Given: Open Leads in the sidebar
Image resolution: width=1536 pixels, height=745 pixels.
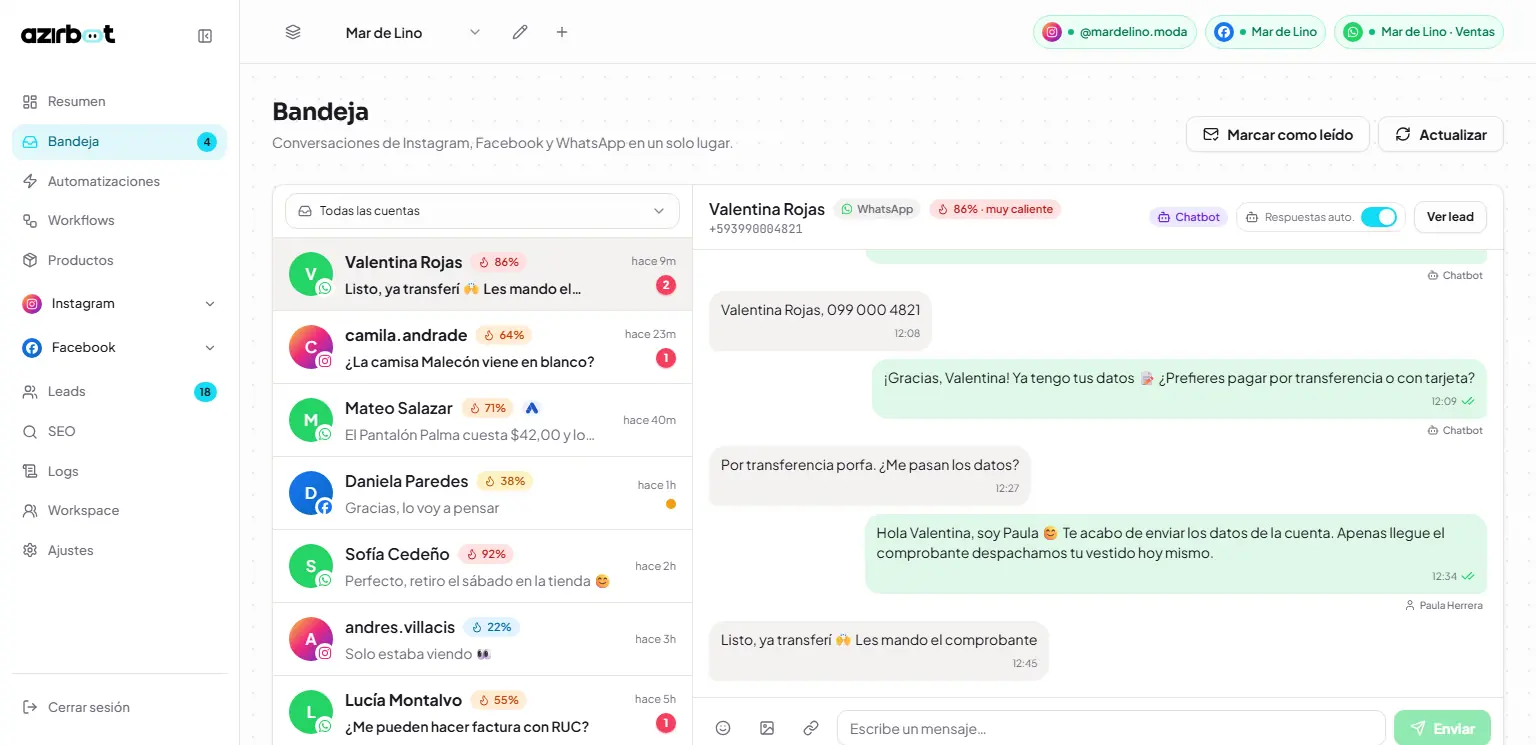Looking at the screenshot, I should pyautogui.click(x=120, y=391).
